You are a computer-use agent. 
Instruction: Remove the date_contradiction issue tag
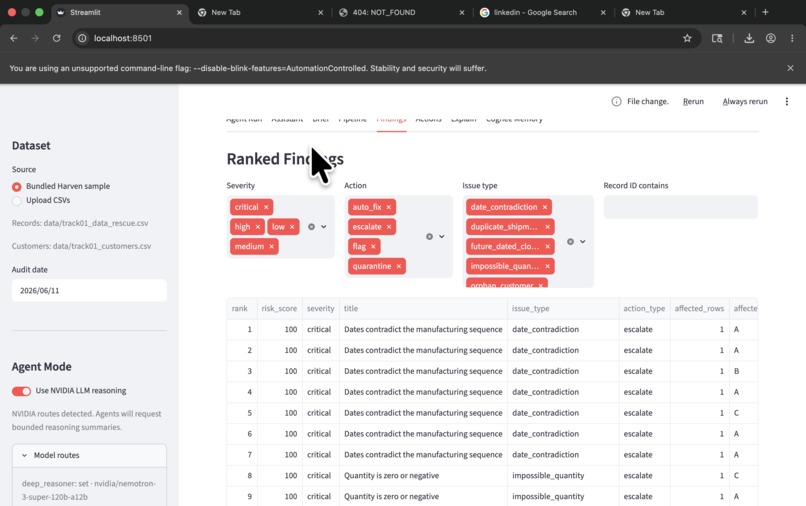[x=545, y=207]
